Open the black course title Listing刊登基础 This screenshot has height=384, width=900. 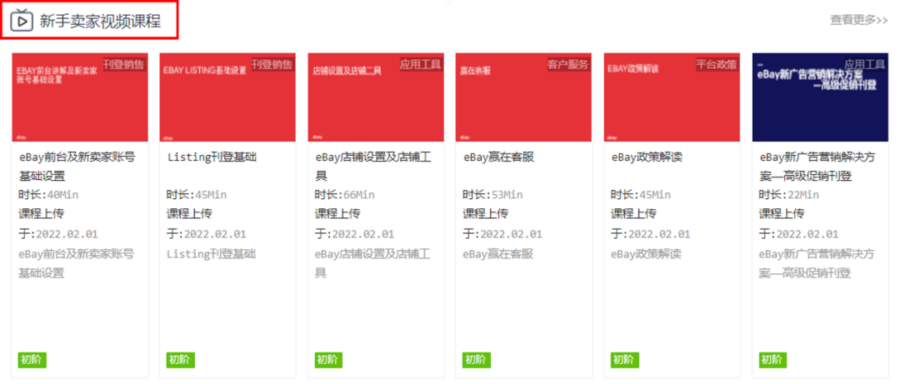(212, 157)
